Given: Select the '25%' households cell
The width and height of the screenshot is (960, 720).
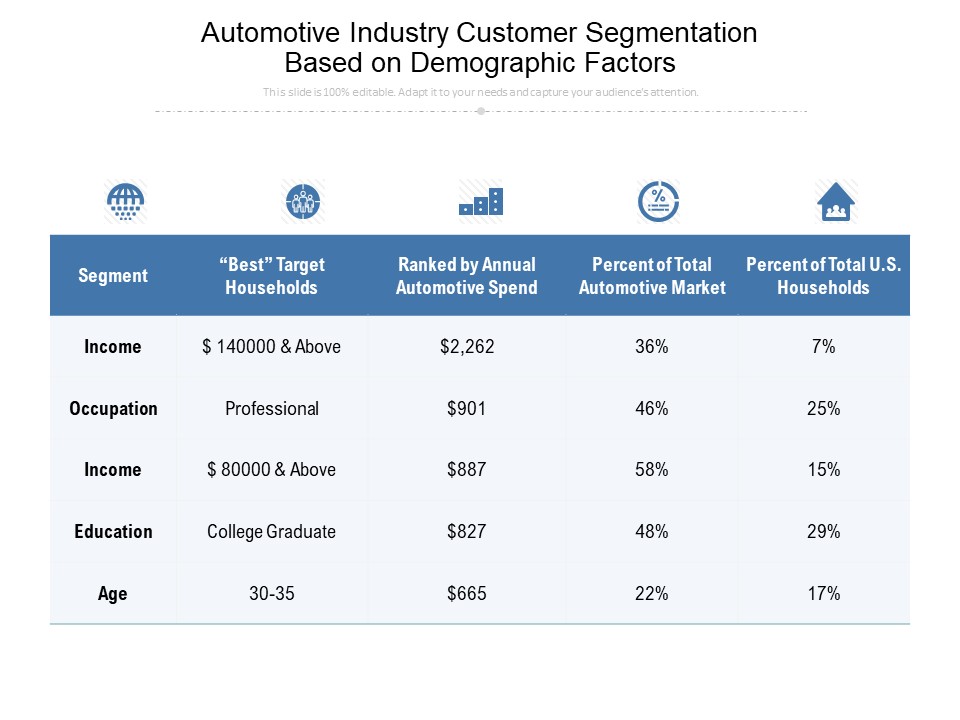Looking at the screenshot, I should (x=823, y=408).
